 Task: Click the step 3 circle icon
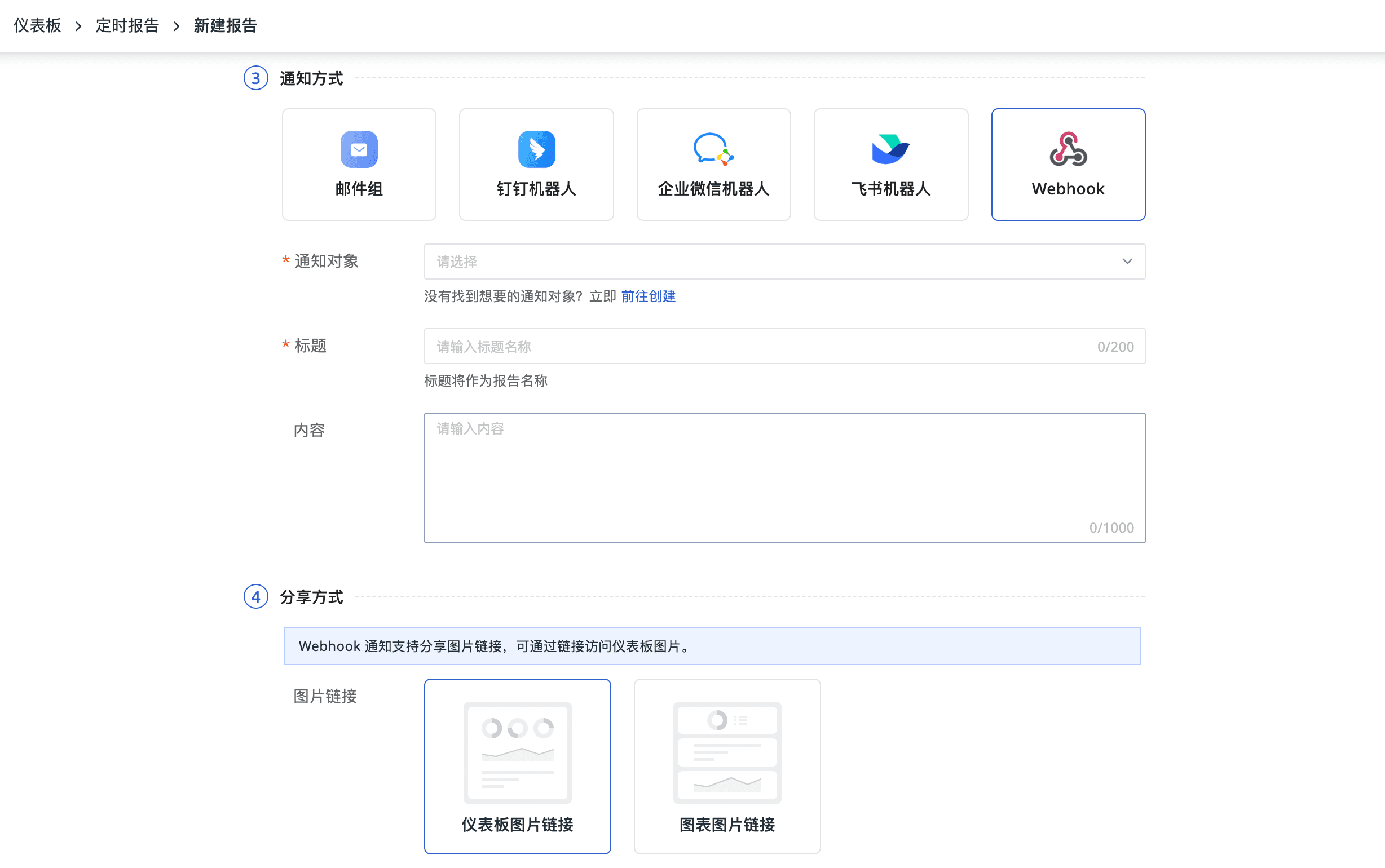pos(255,78)
